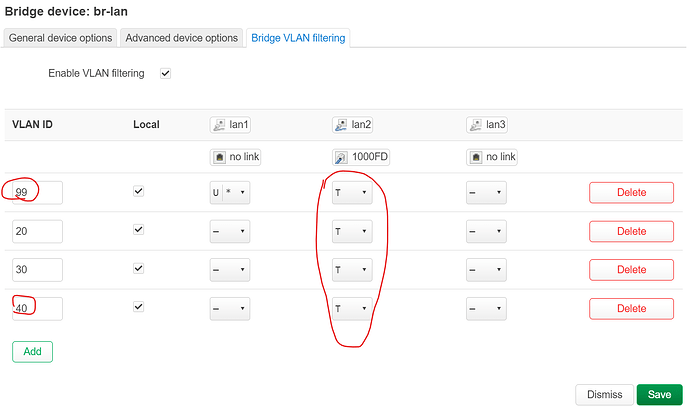
Task: Dismiss the bridge device dialog
Action: 605,395
